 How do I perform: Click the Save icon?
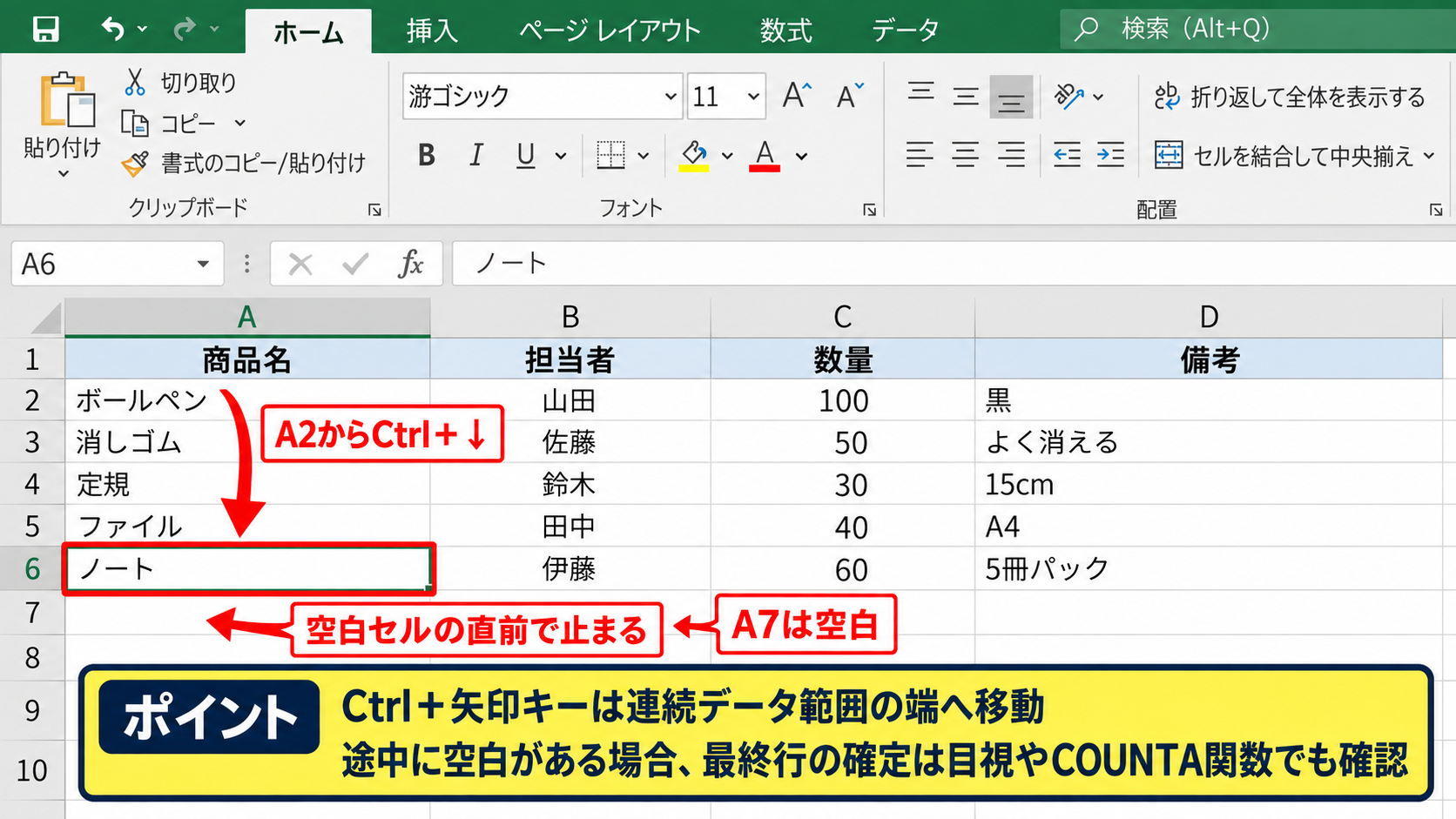click(x=45, y=29)
